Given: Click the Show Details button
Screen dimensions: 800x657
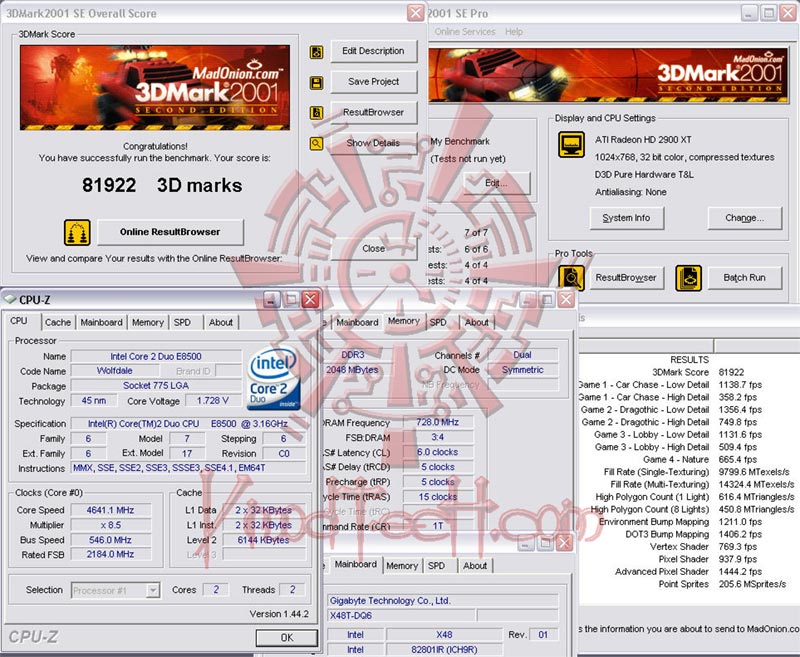Looking at the screenshot, I should click(x=373, y=143).
